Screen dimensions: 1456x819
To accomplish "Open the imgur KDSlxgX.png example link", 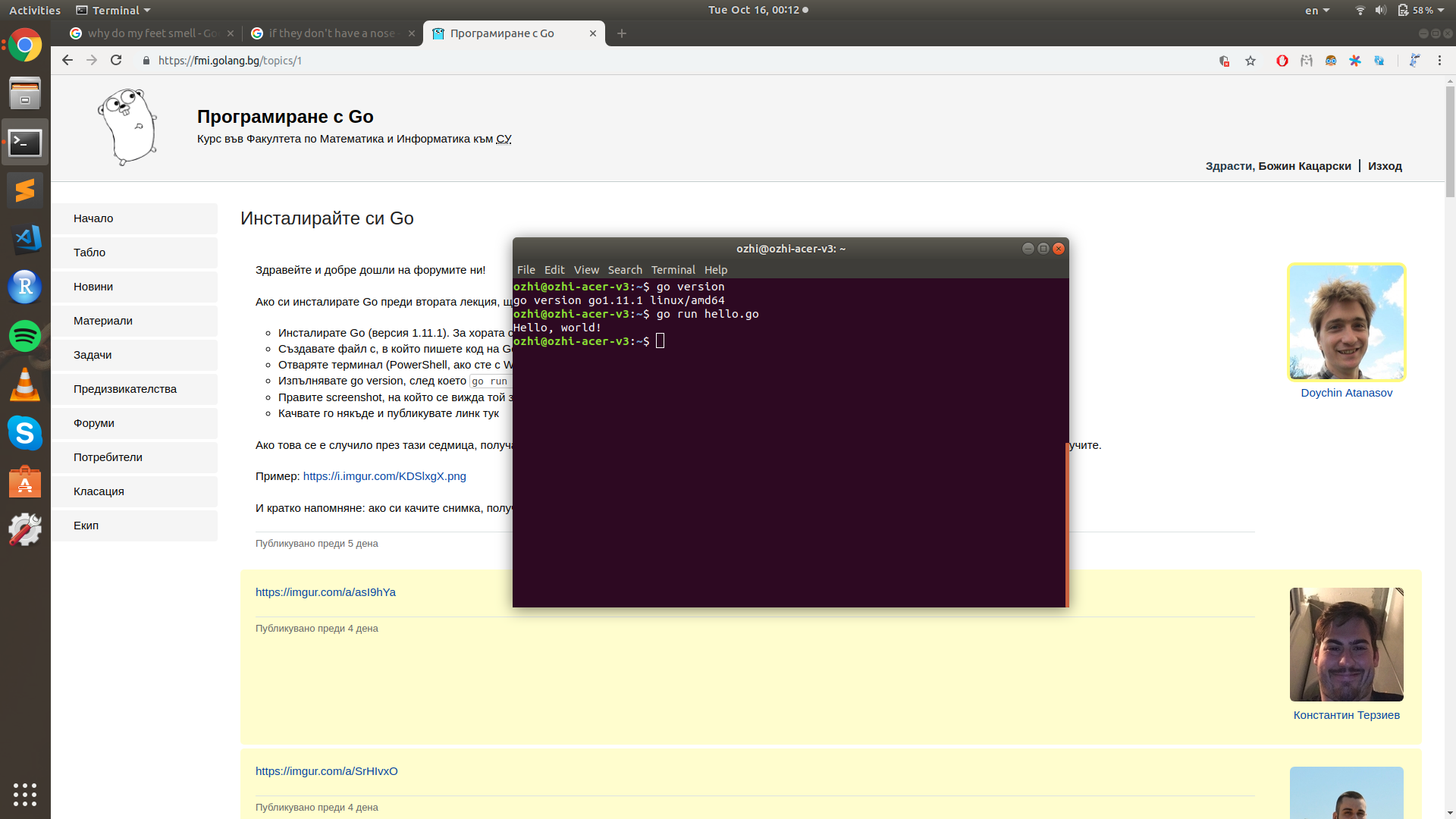I will pos(384,476).
